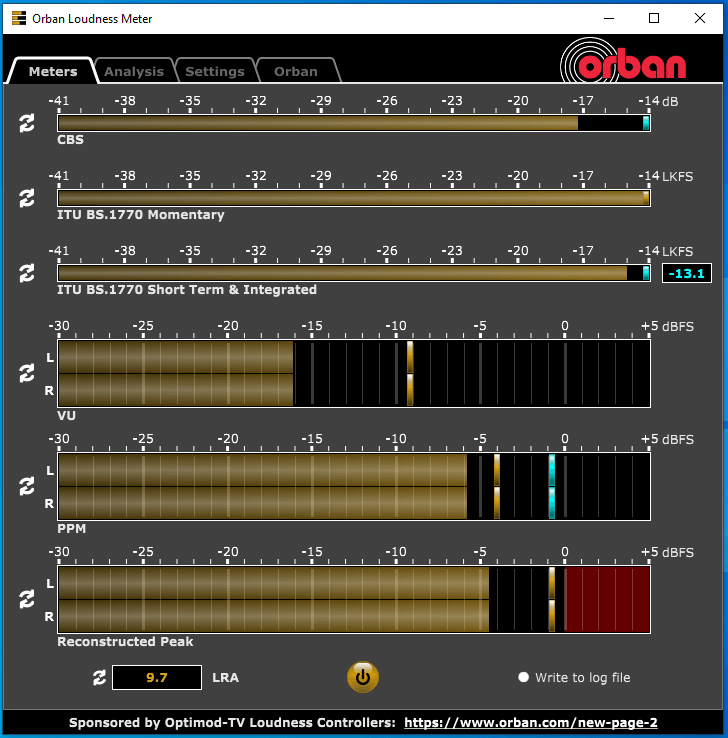The width and height of the screenshot is (728, 738).
Task: Click the app icon in title bar
Action: pyautogui.click(x=19, y=18)
